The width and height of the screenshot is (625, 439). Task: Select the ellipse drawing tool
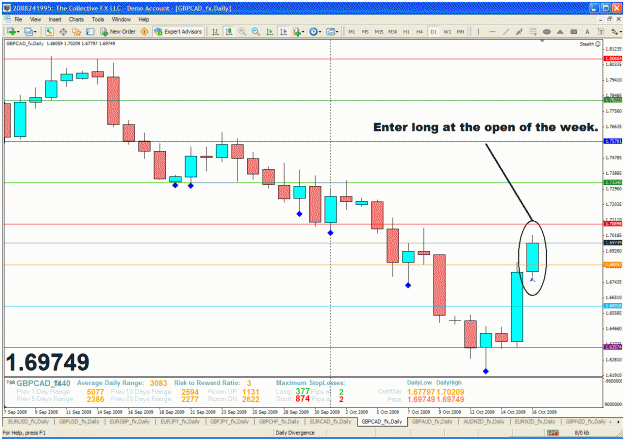(546, 31)
